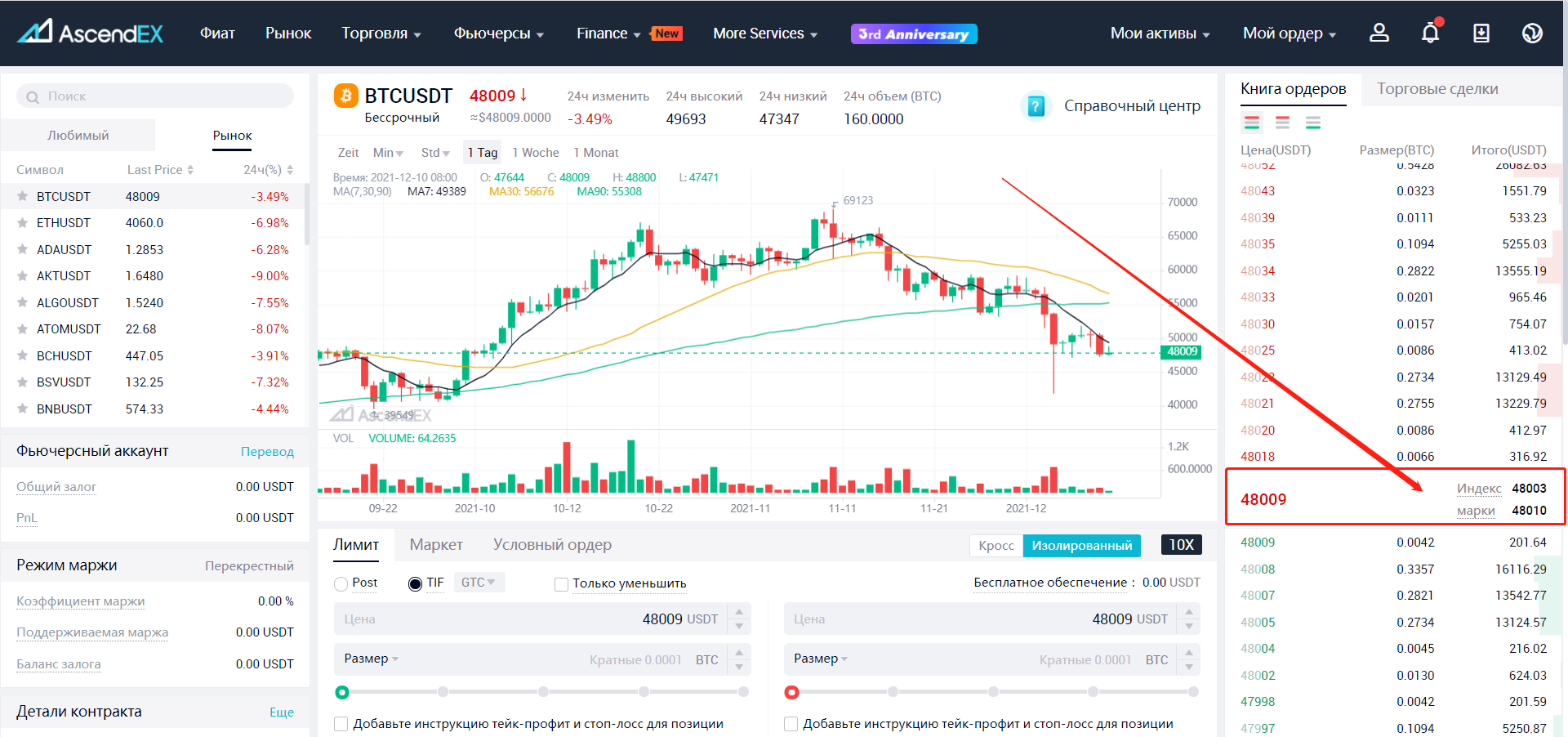Screen dimensions: 1568x737
Task: Favorite BNBUSDT with its star
Action: coord(23,409)
